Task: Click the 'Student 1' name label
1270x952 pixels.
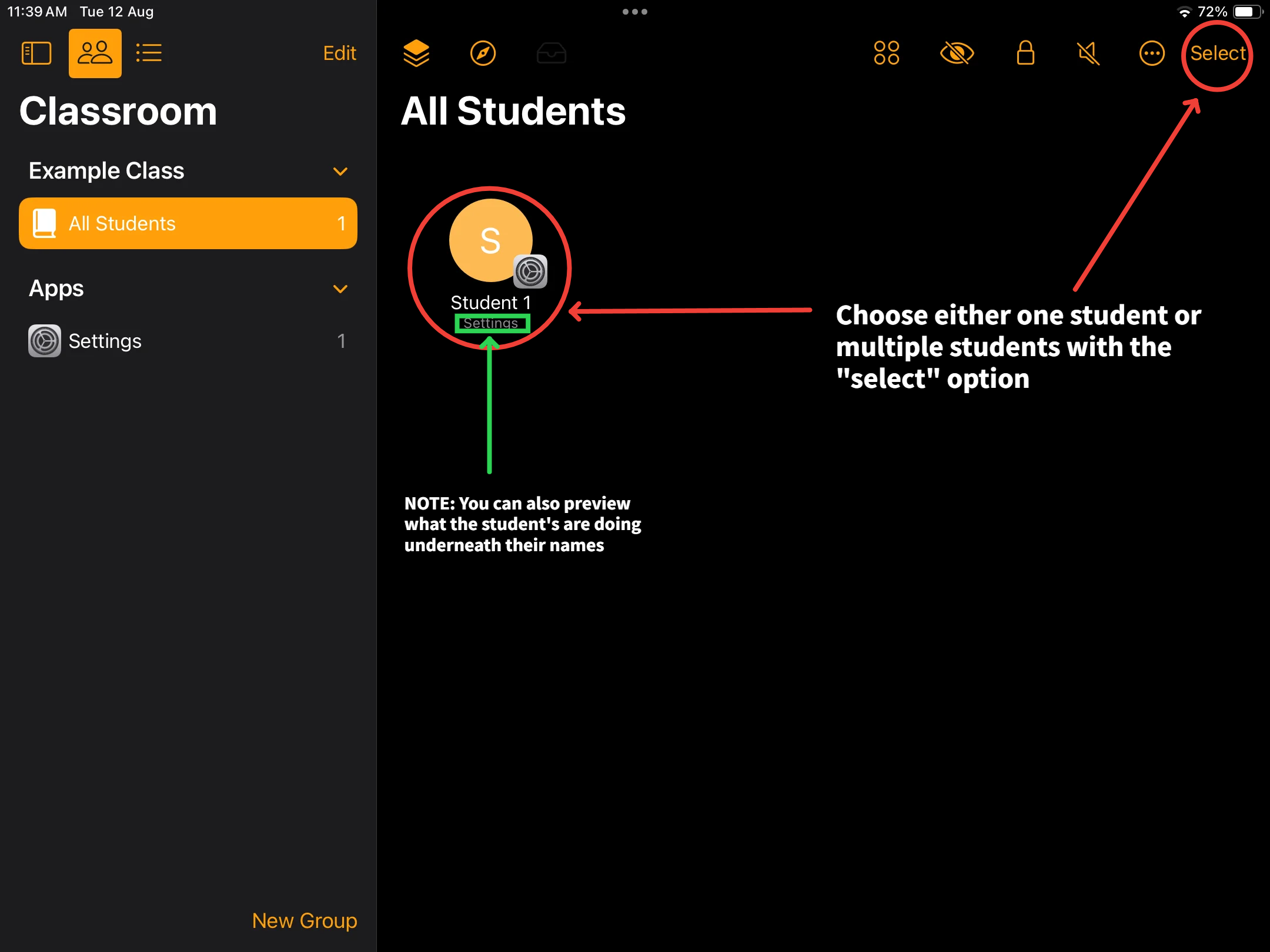Action: (x=491, y=303)
